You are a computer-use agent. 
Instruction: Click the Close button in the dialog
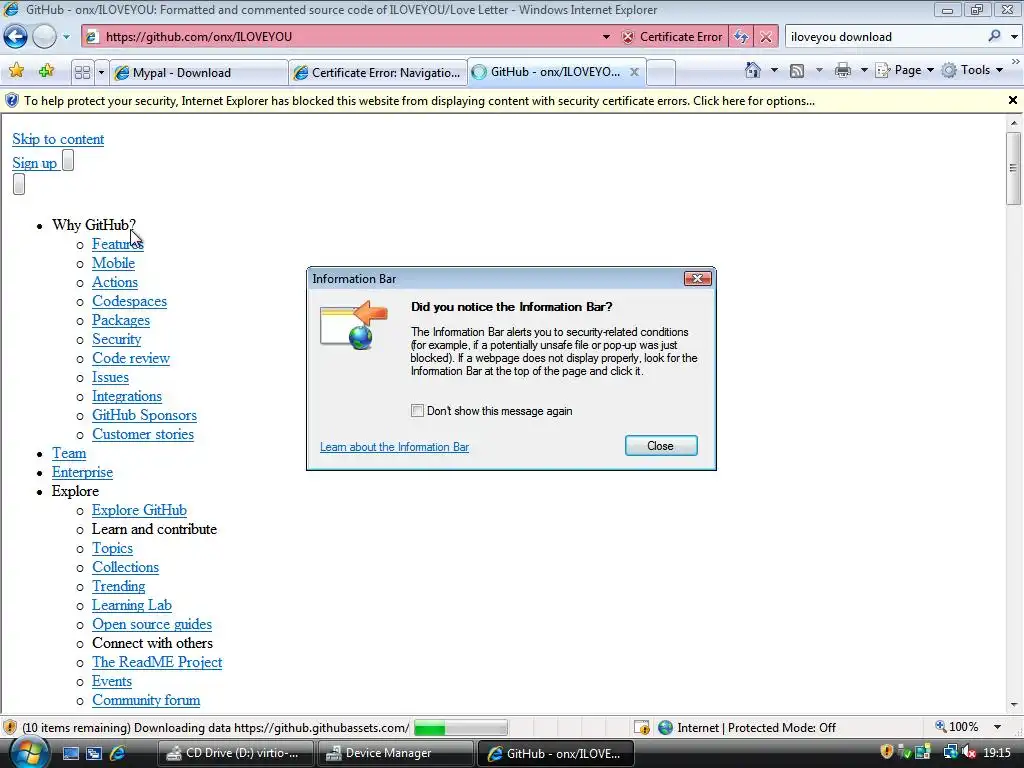(661, 445)
